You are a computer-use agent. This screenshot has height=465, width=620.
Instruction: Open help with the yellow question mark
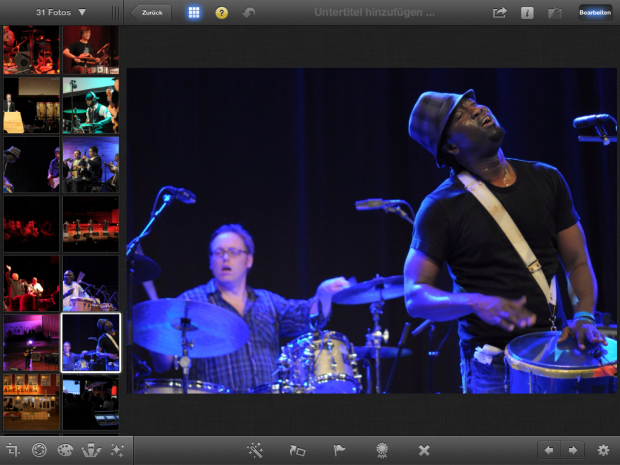pyautogui.click(x=221, y=13)
